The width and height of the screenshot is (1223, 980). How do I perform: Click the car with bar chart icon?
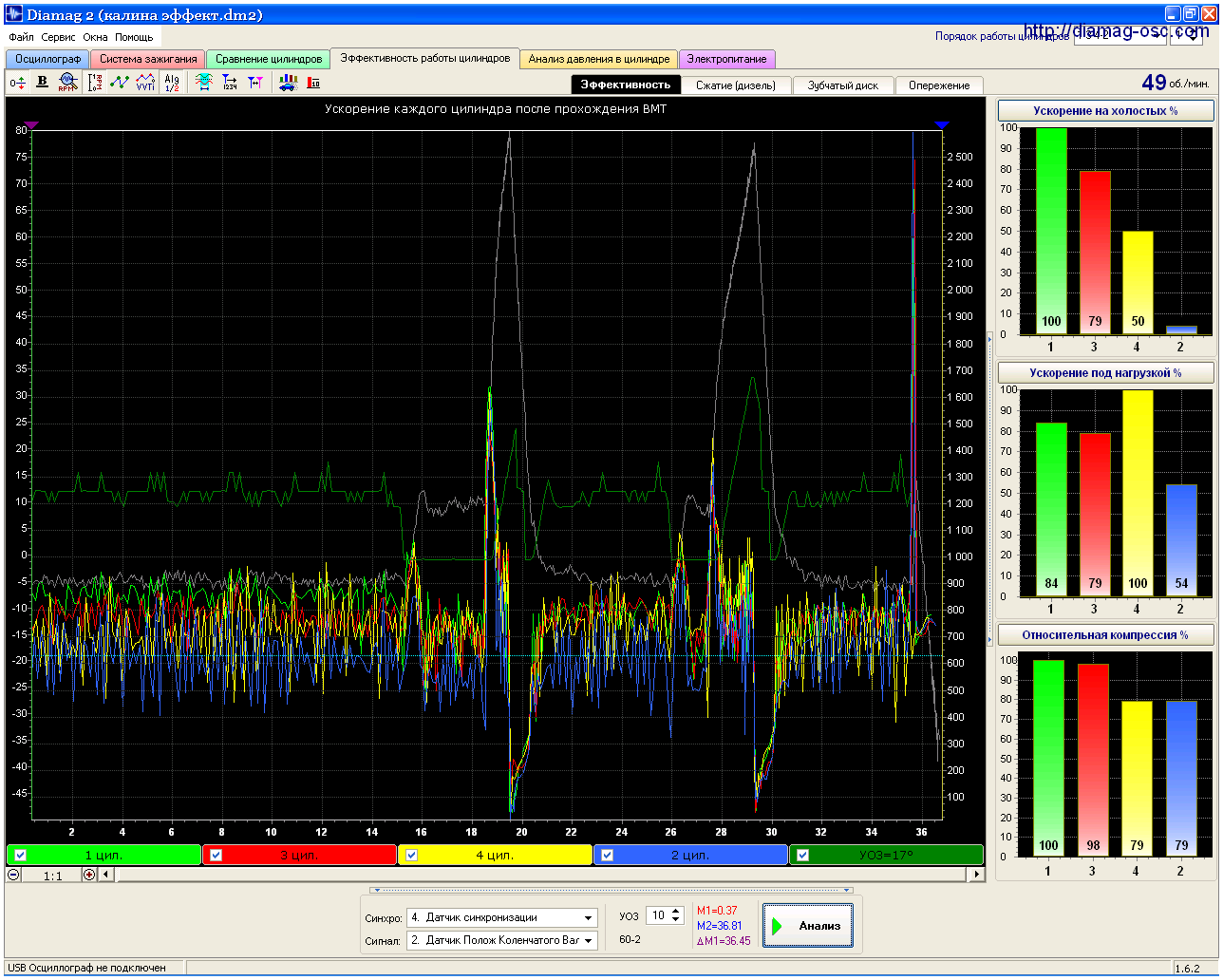(x=289, y=83)
